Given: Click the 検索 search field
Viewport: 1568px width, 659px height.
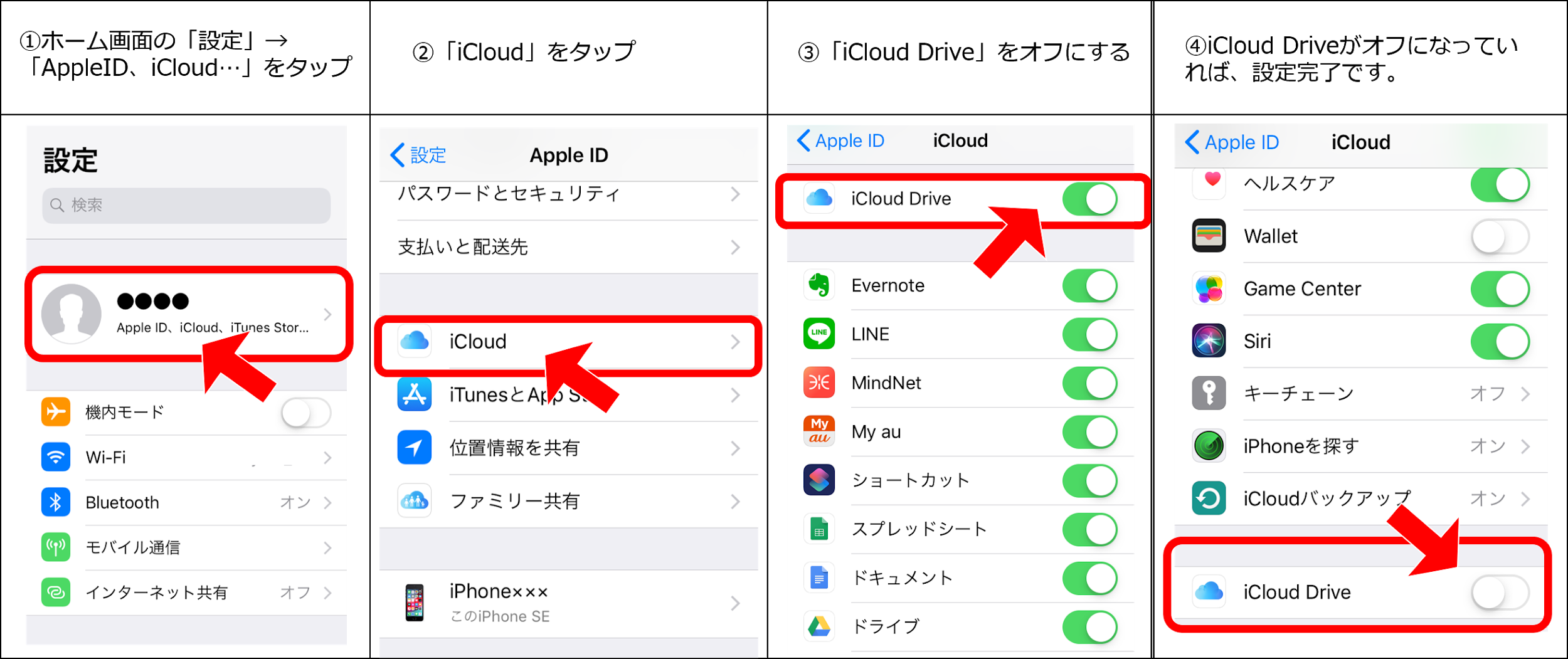Looking at the screenshot, I should point(186,205).
